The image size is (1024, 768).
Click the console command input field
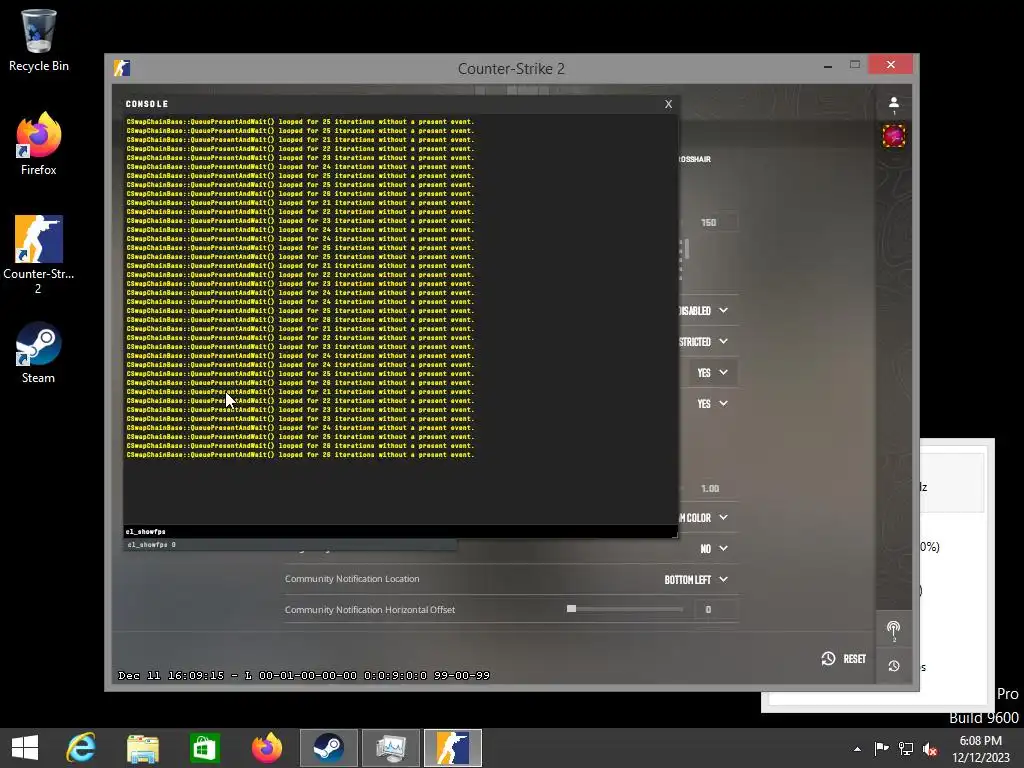(400, 532)
